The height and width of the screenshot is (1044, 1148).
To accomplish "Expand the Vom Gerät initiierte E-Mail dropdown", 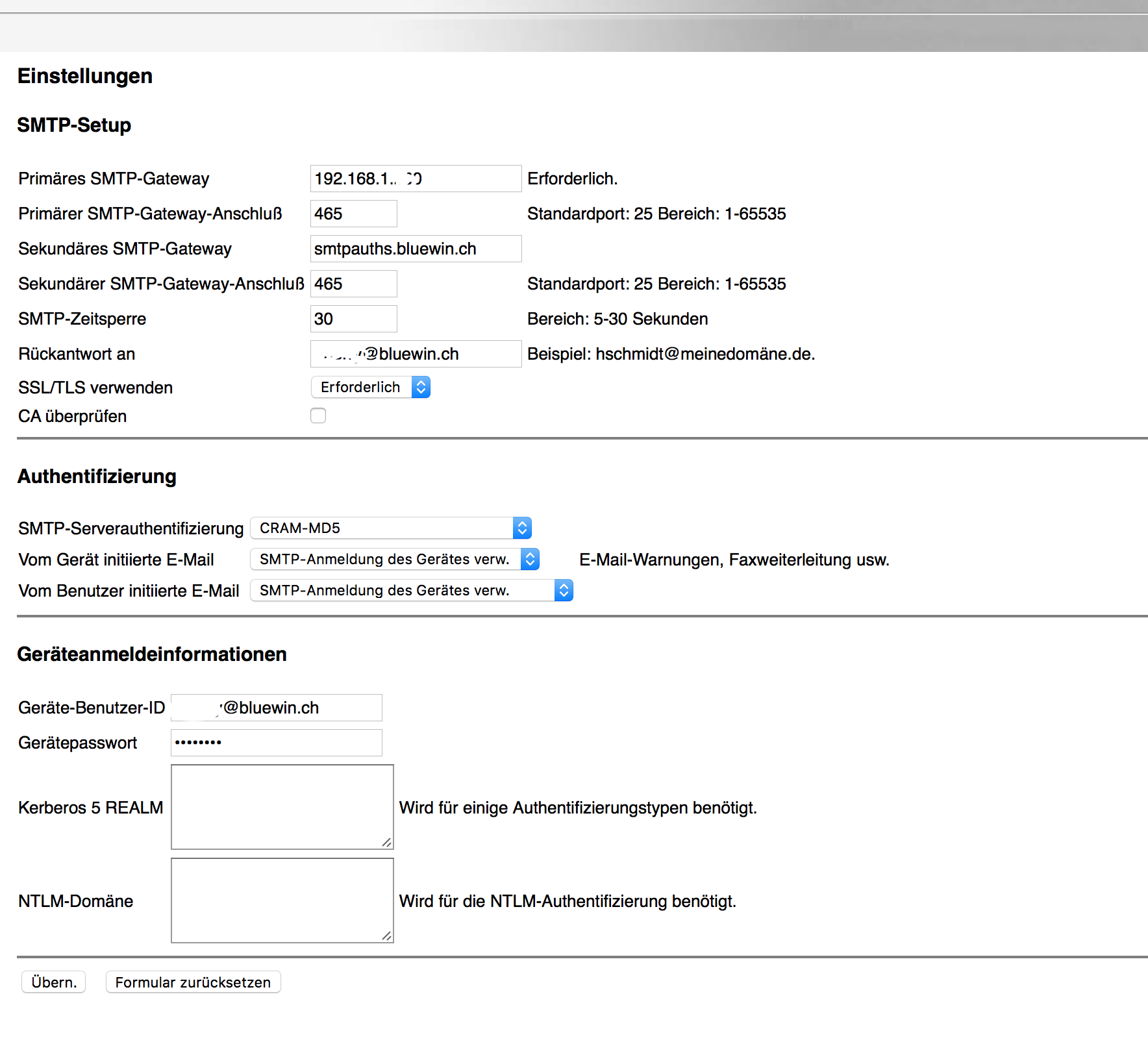I will point(394,560).
